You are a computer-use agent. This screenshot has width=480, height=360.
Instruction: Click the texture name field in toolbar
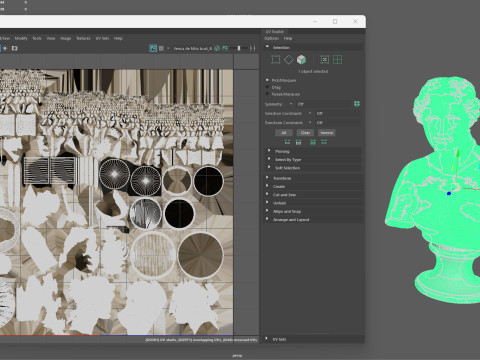pos(193,48)
